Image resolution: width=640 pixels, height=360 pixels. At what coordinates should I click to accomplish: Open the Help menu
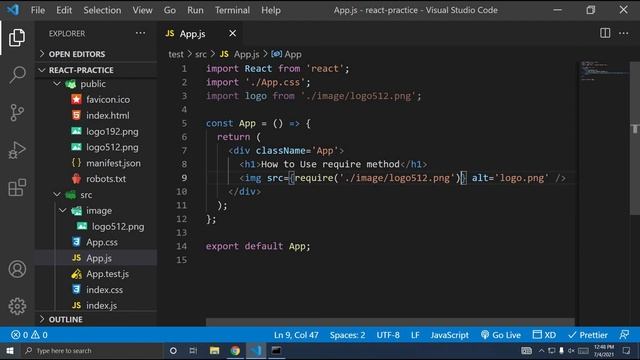point(271,10)
